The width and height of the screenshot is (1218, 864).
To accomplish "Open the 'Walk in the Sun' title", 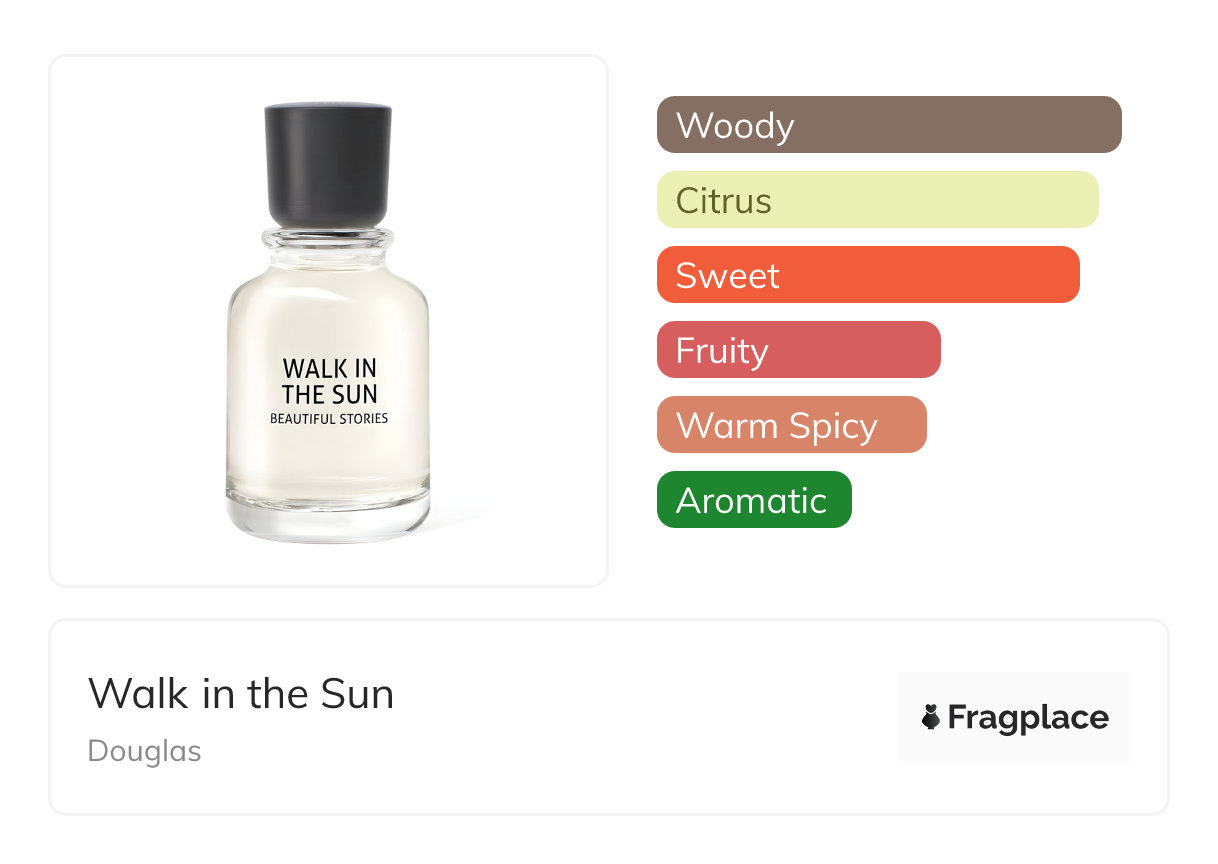I will coord(241,694).
